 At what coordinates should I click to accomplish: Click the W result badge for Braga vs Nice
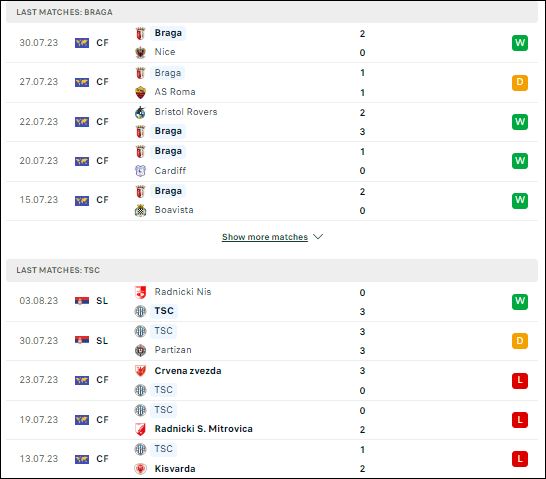[x=520, y=43]
